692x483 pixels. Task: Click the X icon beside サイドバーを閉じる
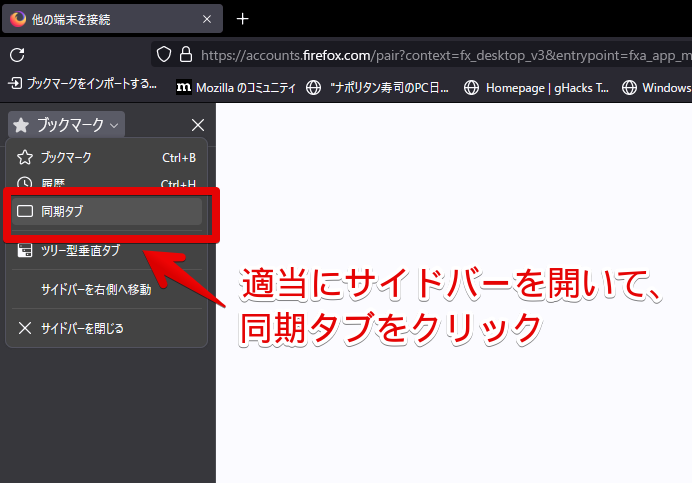25,328
